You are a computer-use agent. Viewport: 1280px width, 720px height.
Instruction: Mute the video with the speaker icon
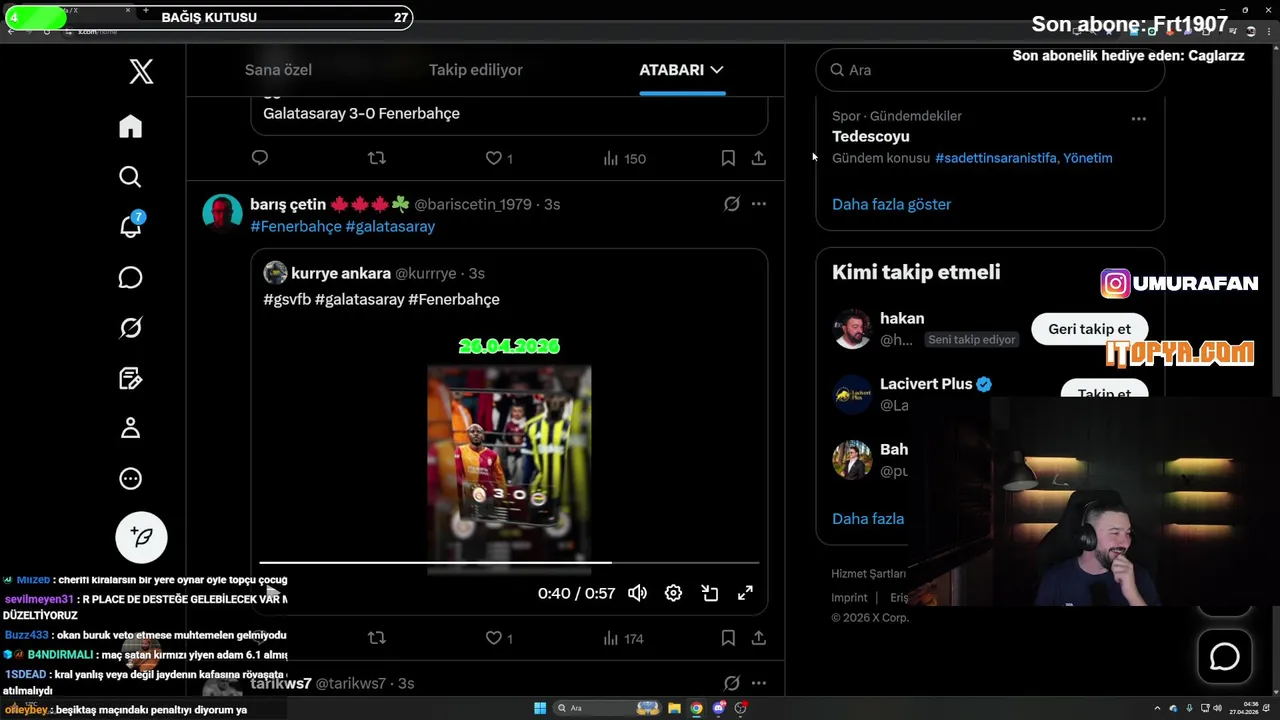[x=637, y=593]
